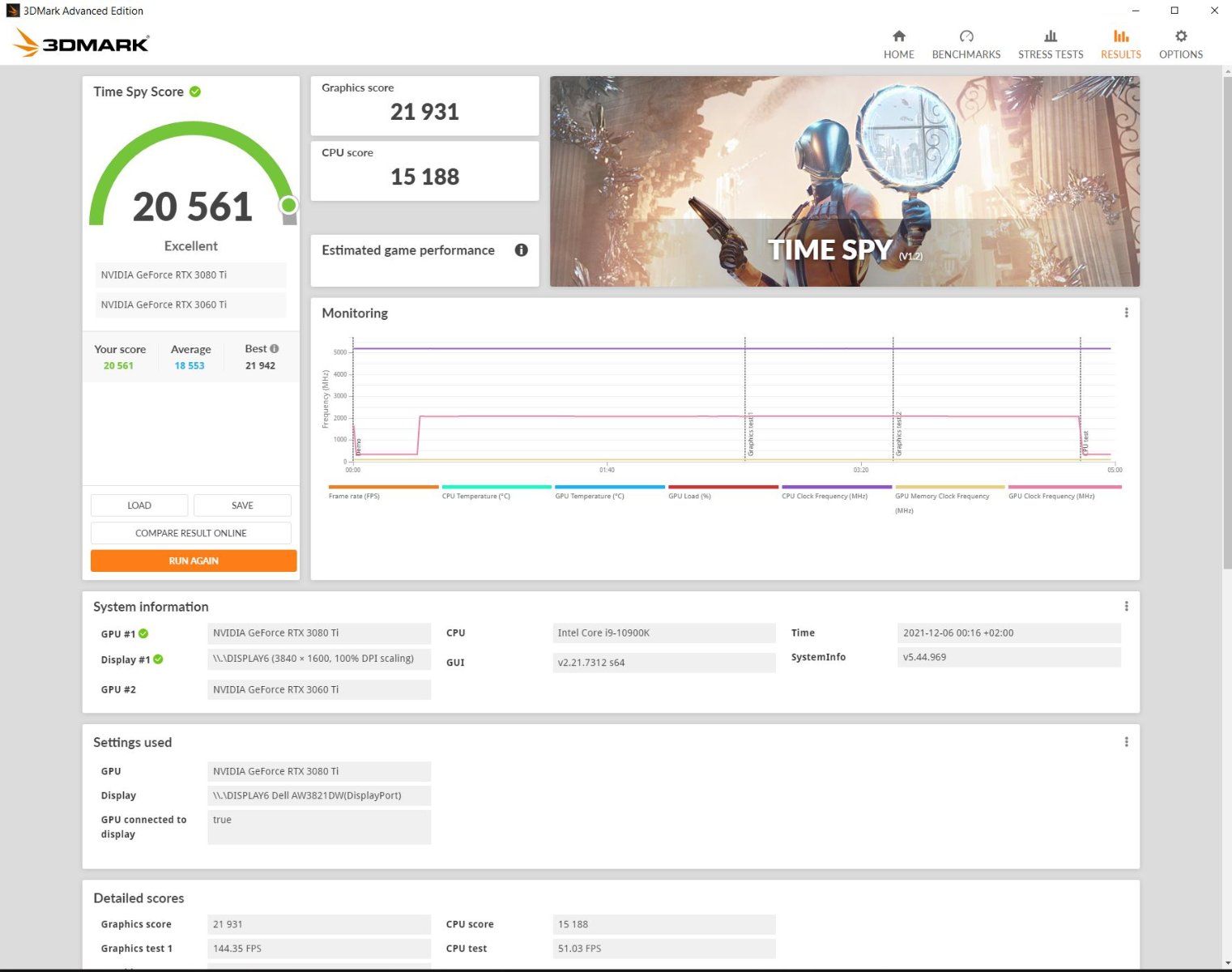The width and height of the screenshot is (1232, 972).
Task: Click the 3DMark logo
Action: click(x=82, y=43)
